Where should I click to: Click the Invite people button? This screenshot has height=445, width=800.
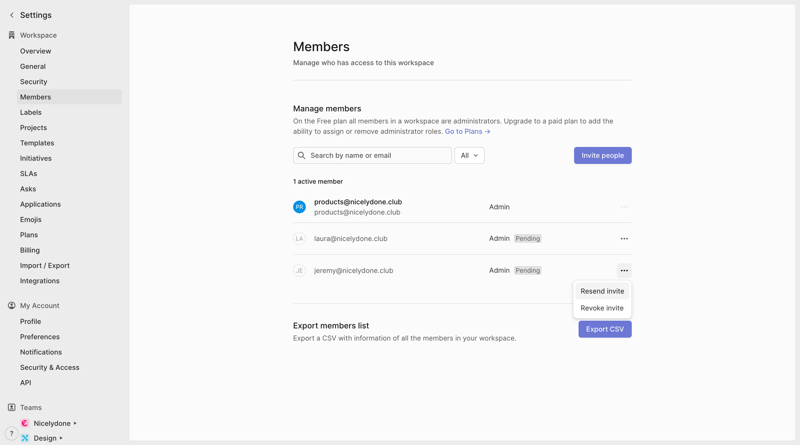click(x=603, y=155)
